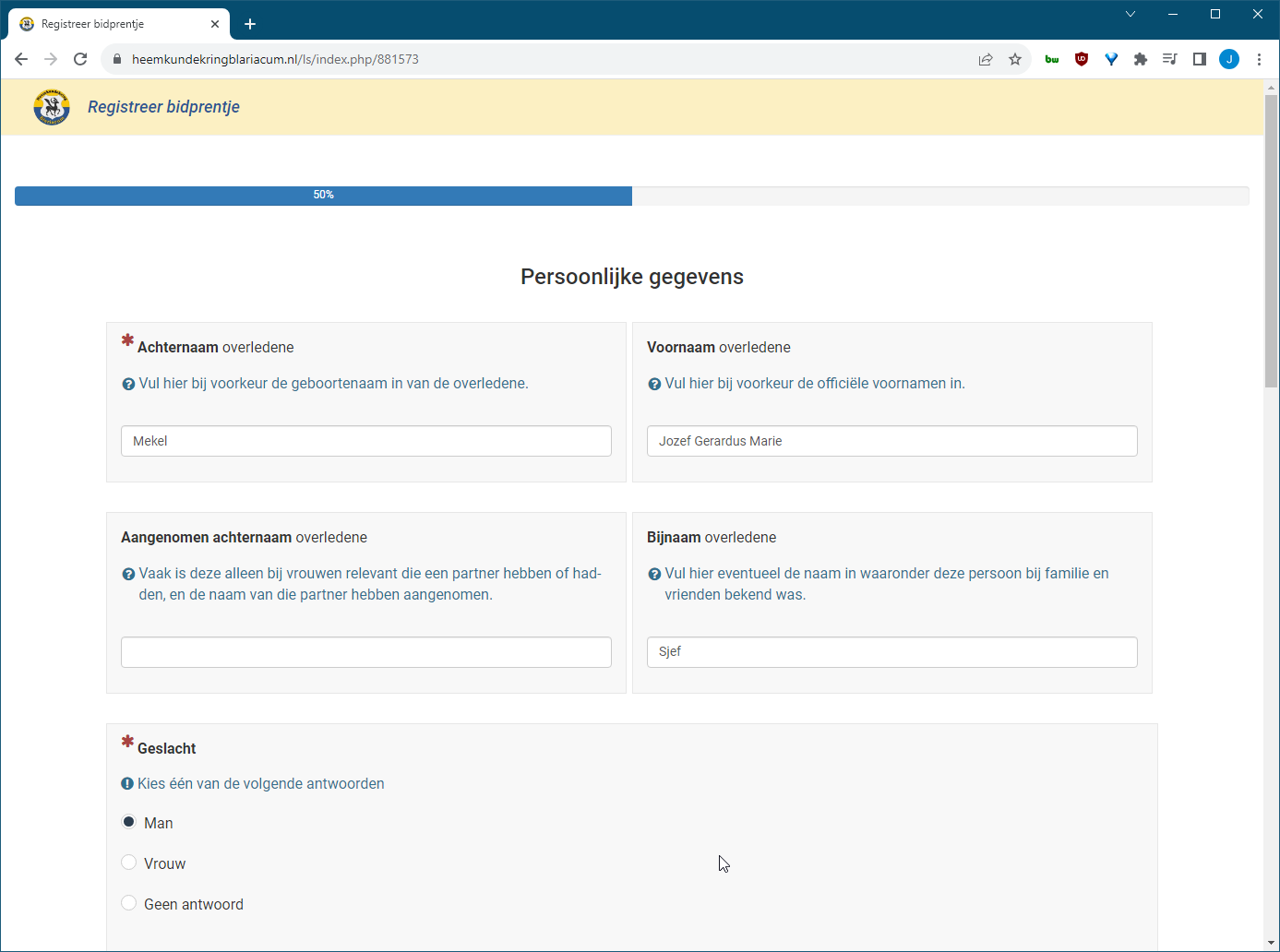Open the tab search chevron
Screen dimensions: 1280x952
tap(1130, 14)
